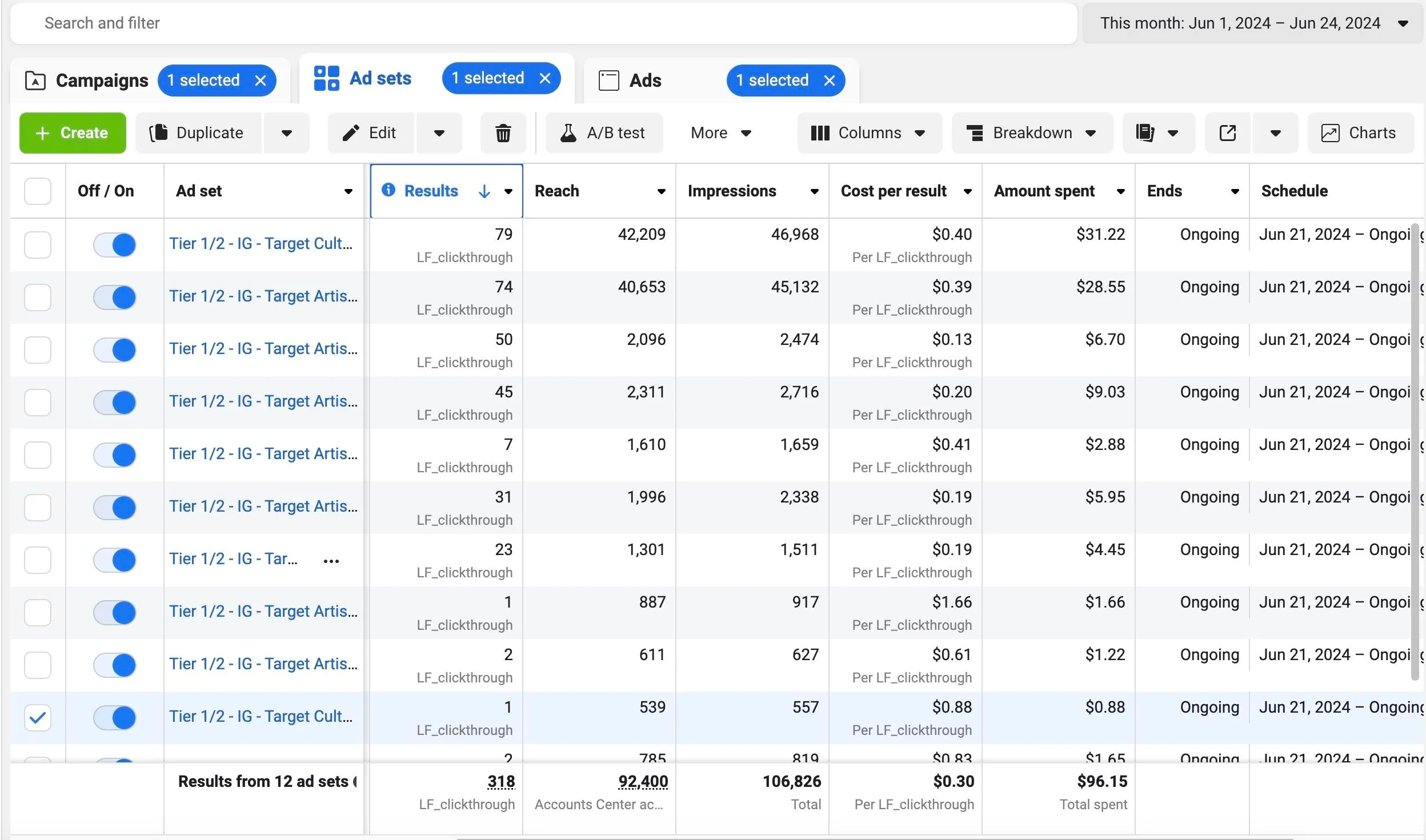Click the export share icon
1426x840 pixels.
(x=1228, y=133)
